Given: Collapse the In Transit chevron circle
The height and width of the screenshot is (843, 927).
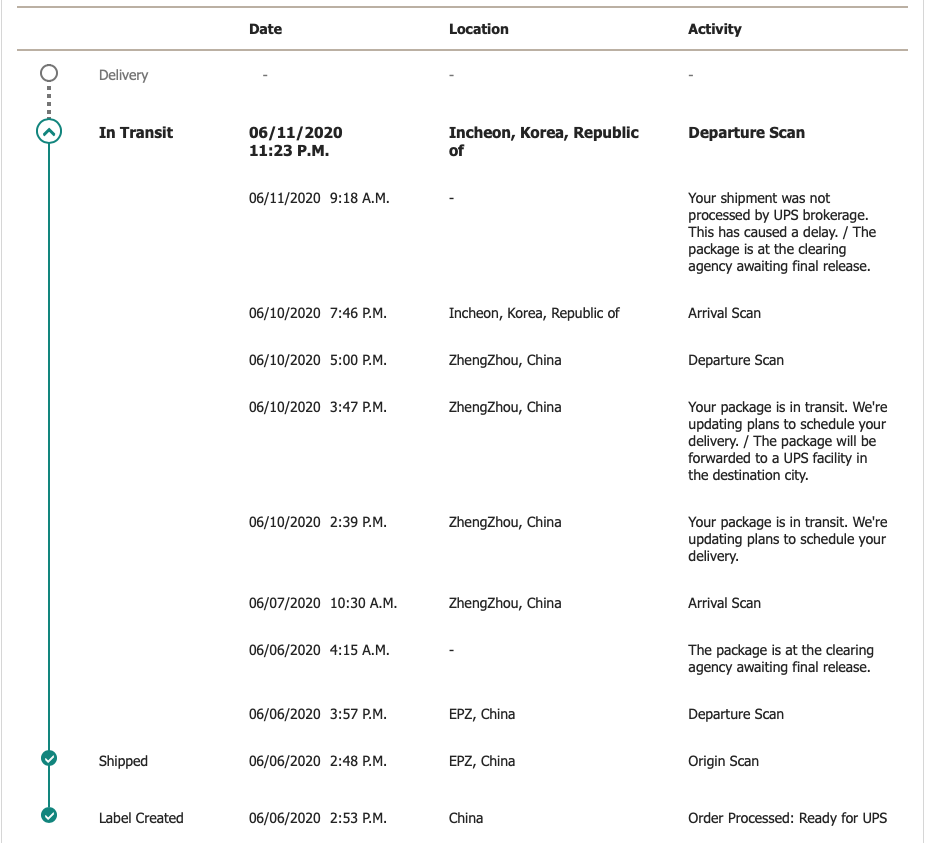Looking at the screenshot, I should (x=48, y=132).
